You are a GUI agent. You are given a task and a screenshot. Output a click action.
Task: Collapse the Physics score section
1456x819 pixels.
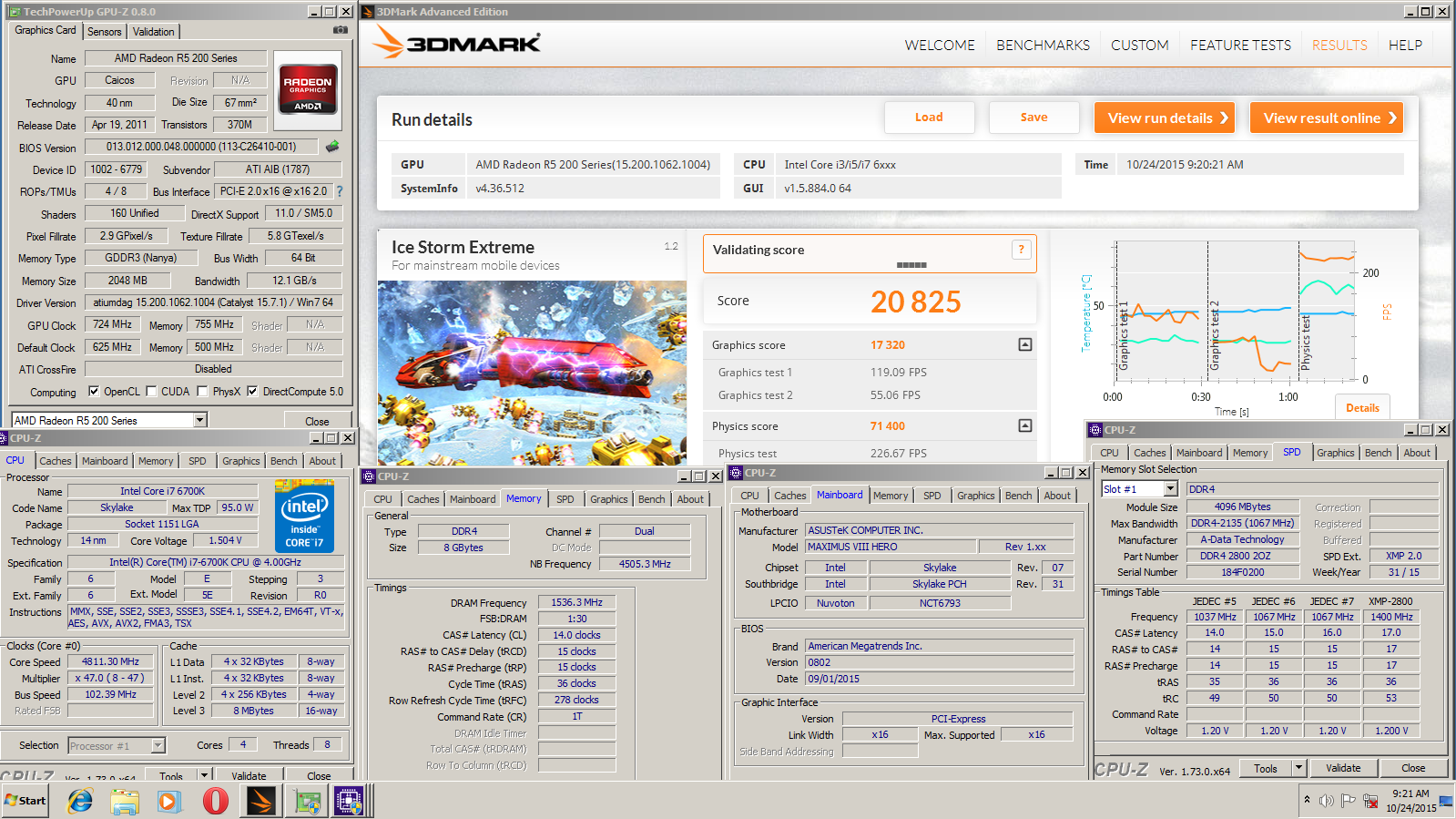[x=1025, y=425]
